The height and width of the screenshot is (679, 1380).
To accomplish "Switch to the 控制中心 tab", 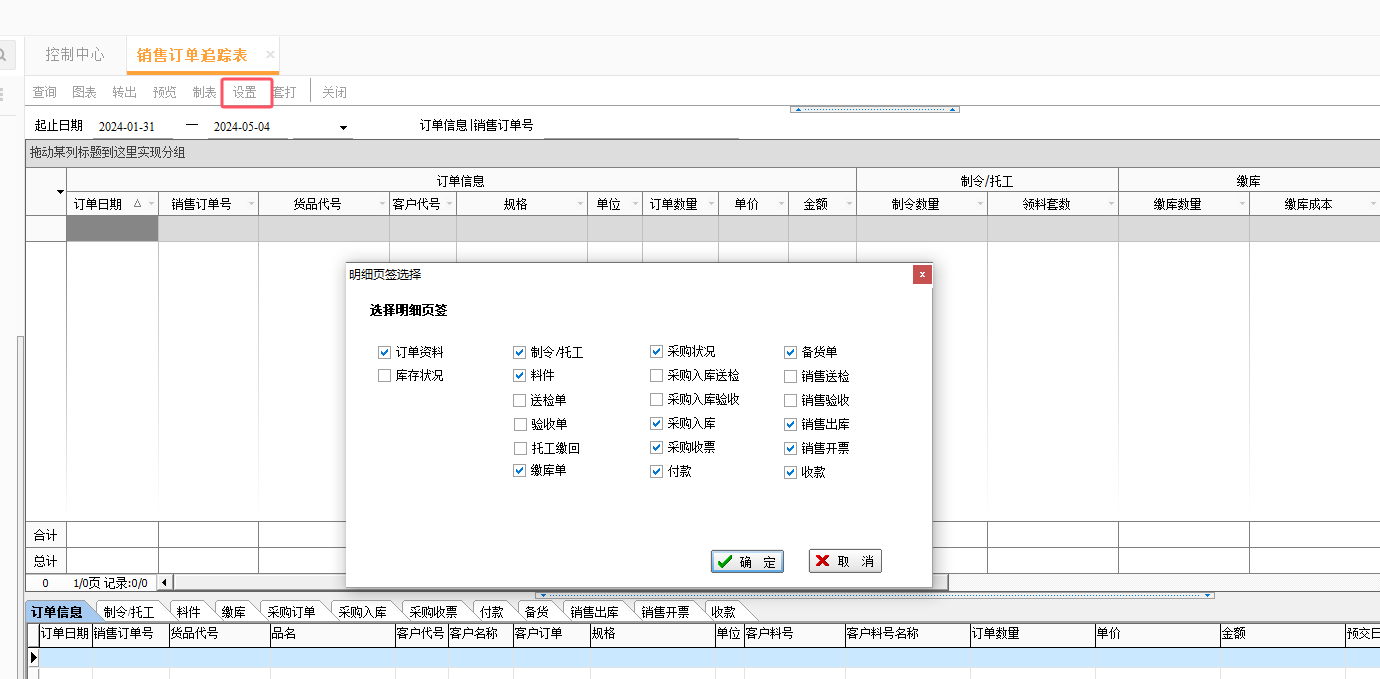I will (x=75, y=55).
